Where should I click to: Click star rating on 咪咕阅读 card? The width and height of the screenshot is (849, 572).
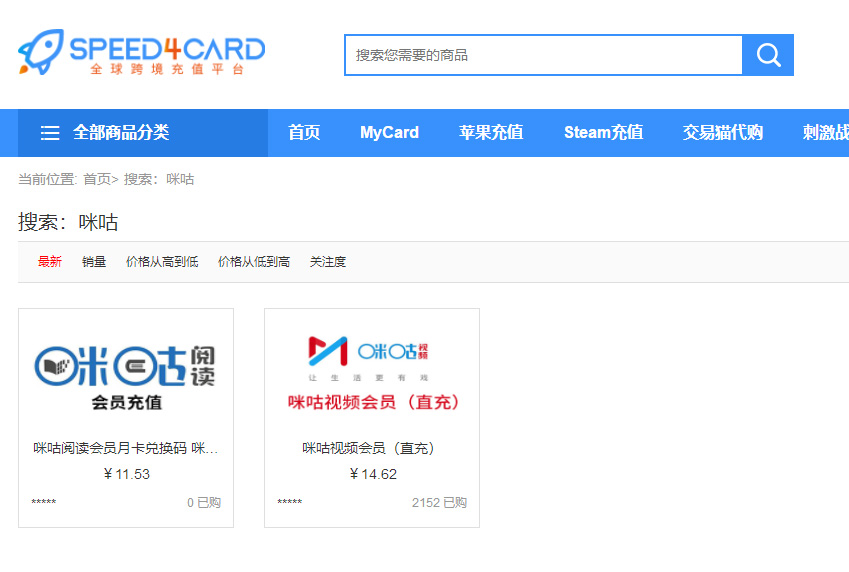[44, 502]
